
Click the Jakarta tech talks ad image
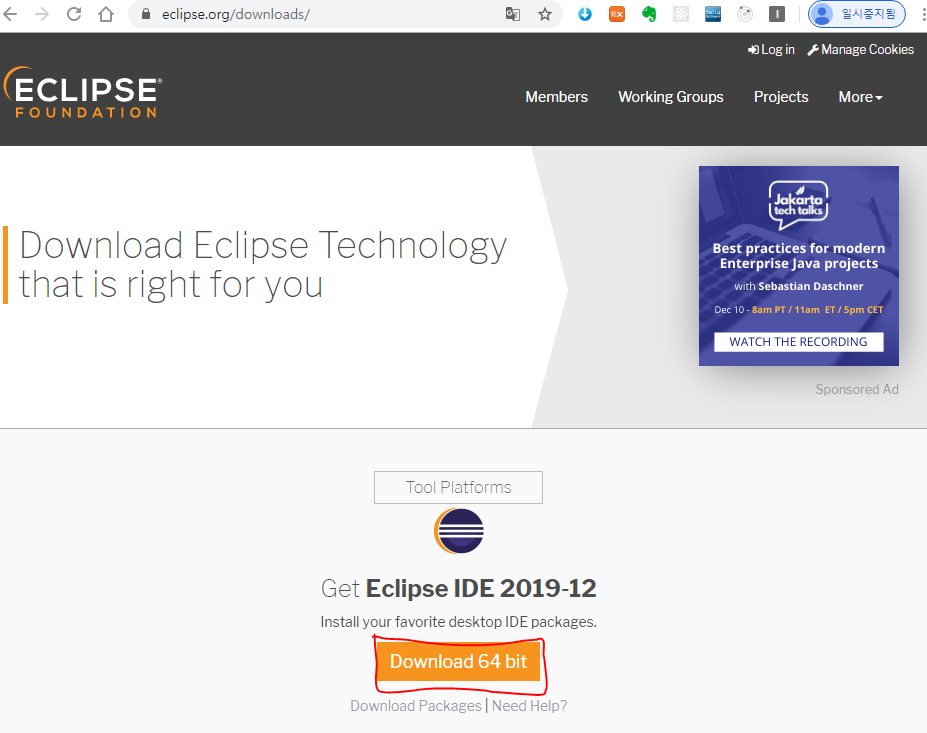(799, 265)
